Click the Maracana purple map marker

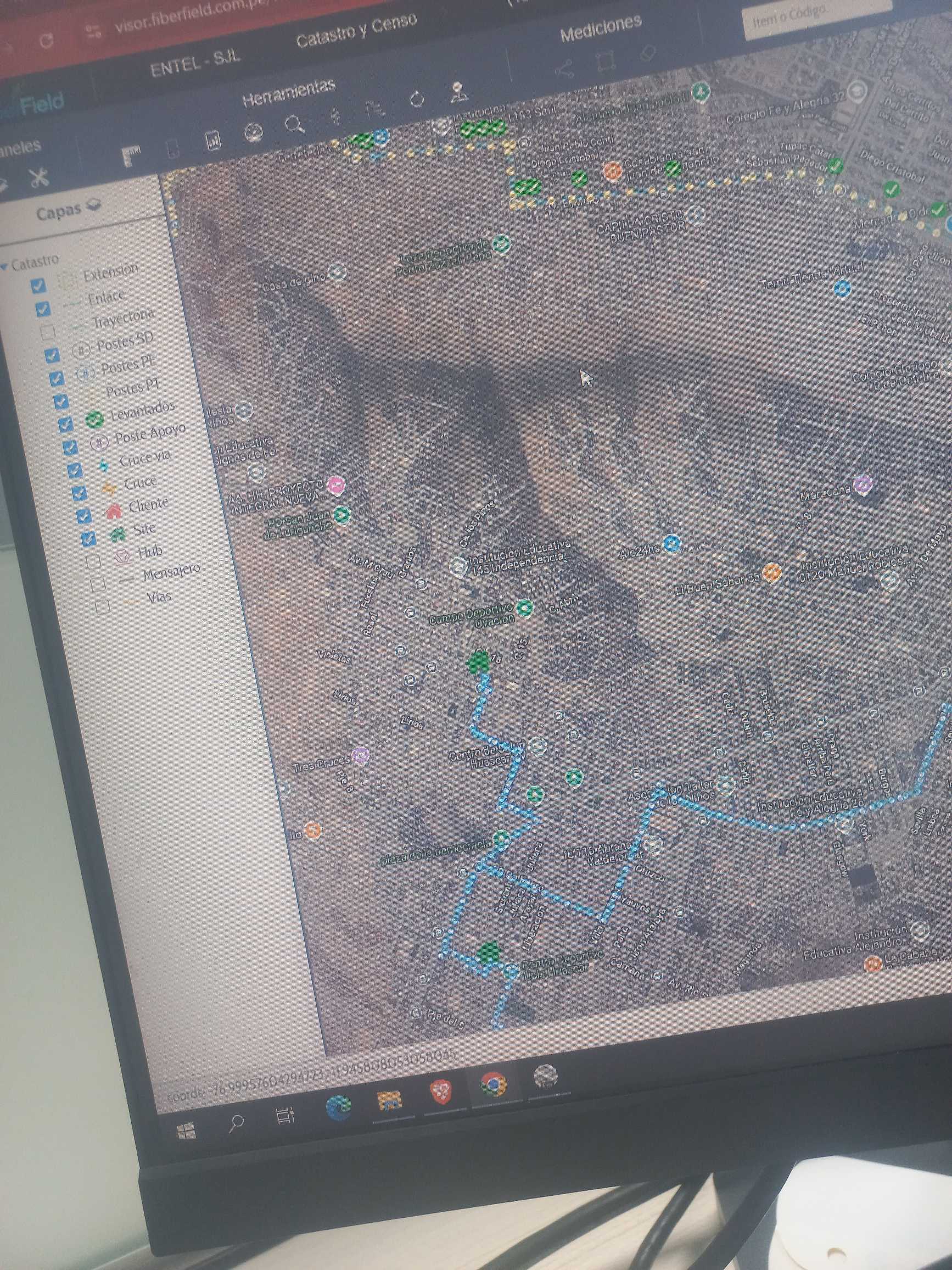(x=862, y=484)
